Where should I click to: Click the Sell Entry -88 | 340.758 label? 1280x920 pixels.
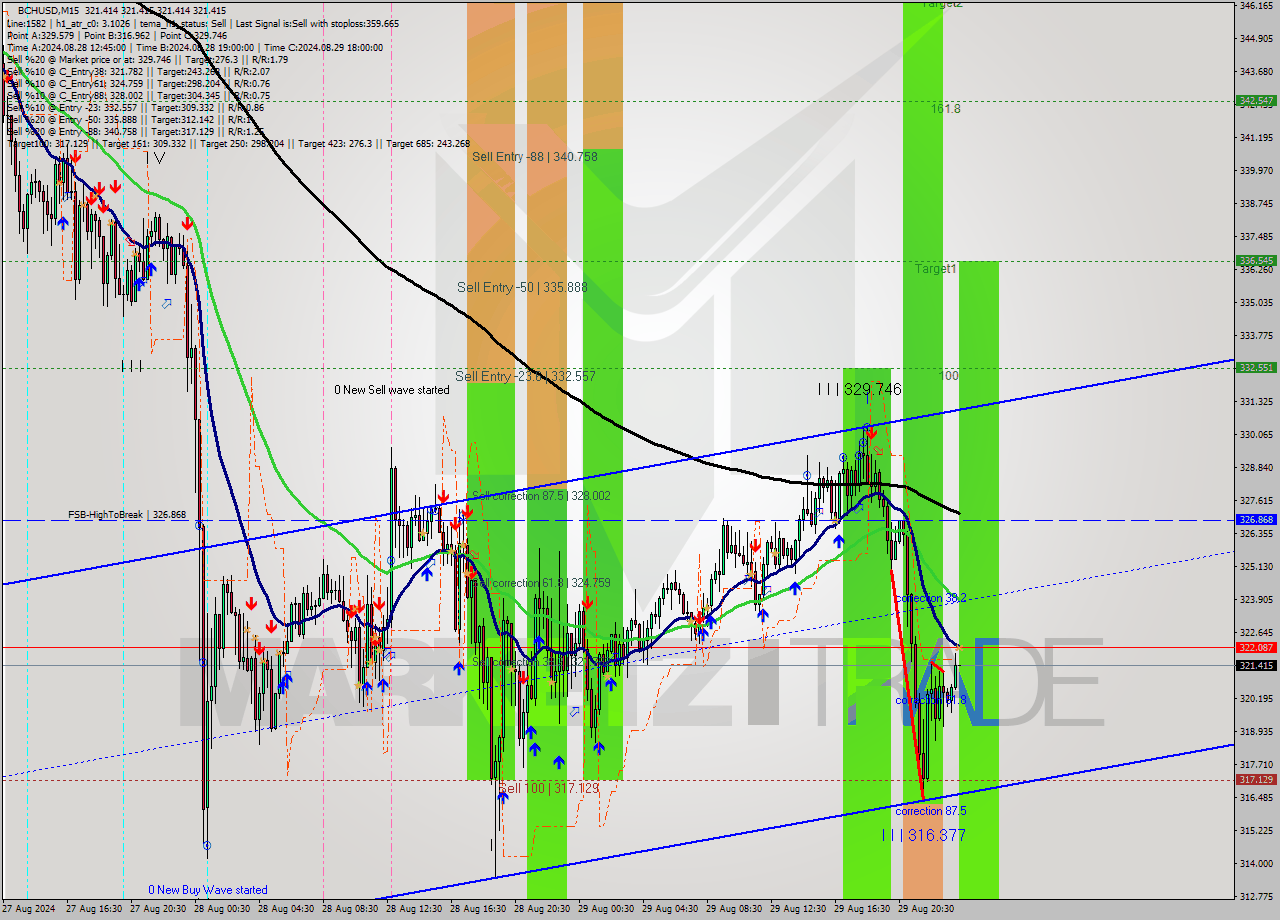coord(535,157)
